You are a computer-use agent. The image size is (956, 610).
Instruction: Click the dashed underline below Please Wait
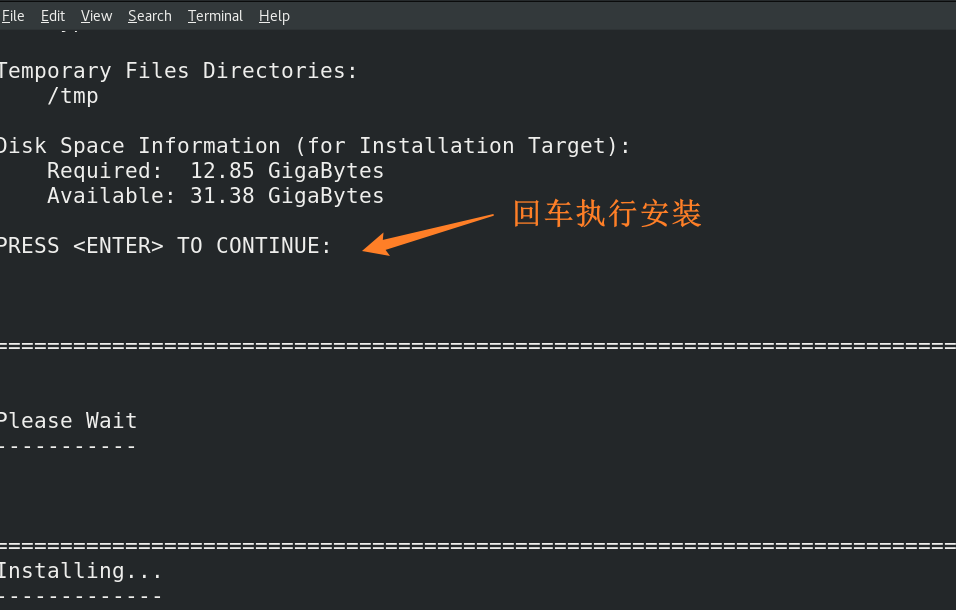point(68,446)
